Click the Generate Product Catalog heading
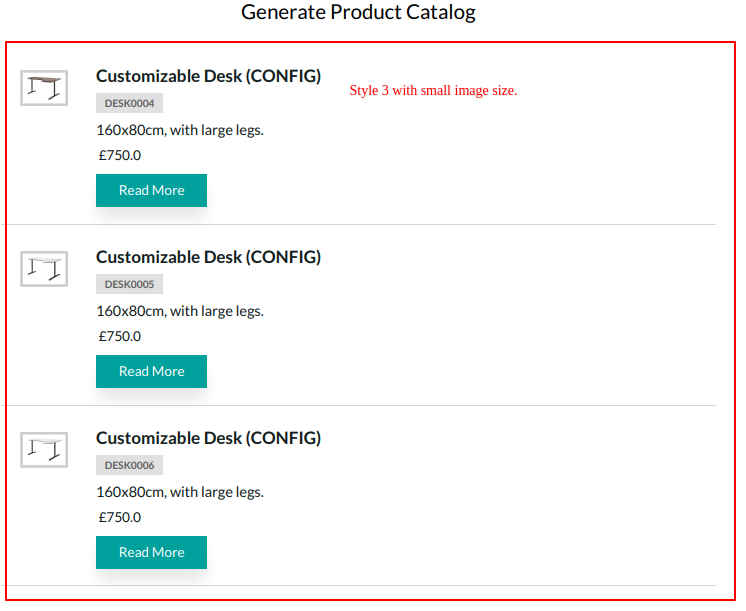 click(358, 12)
